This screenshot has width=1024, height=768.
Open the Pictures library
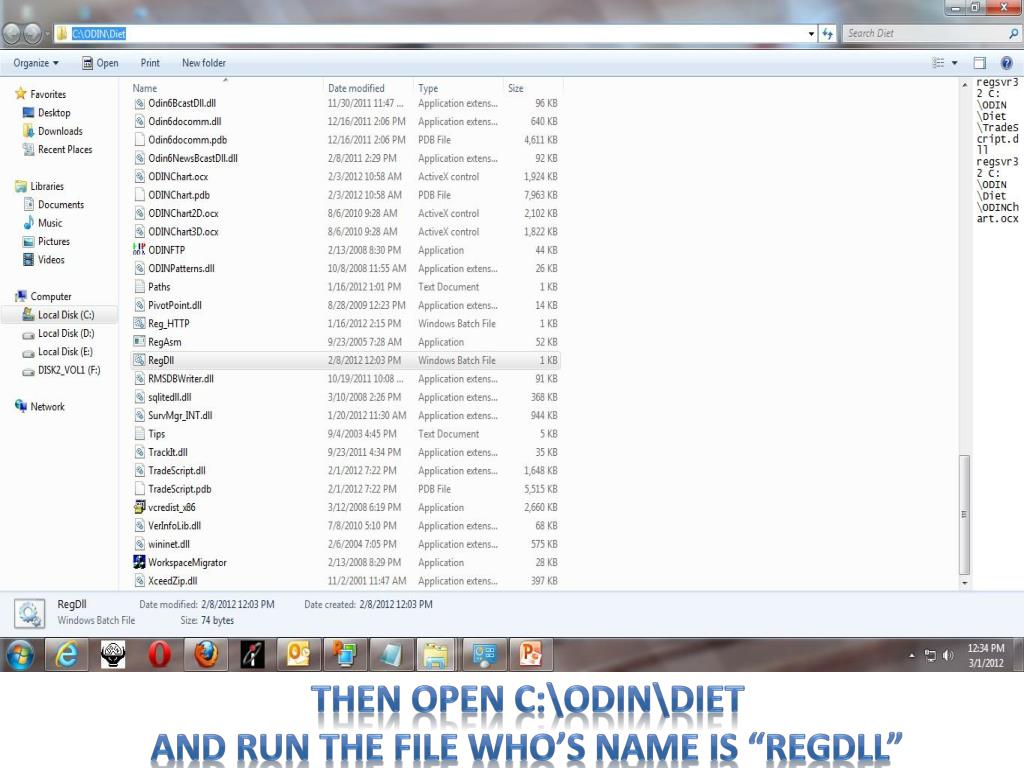click(x=46, y=241)
